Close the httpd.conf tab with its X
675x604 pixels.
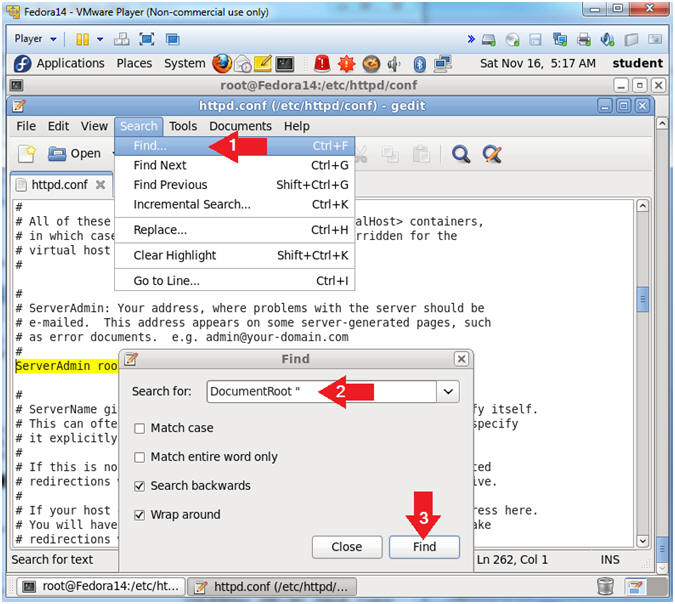click(x=100, y=185)
